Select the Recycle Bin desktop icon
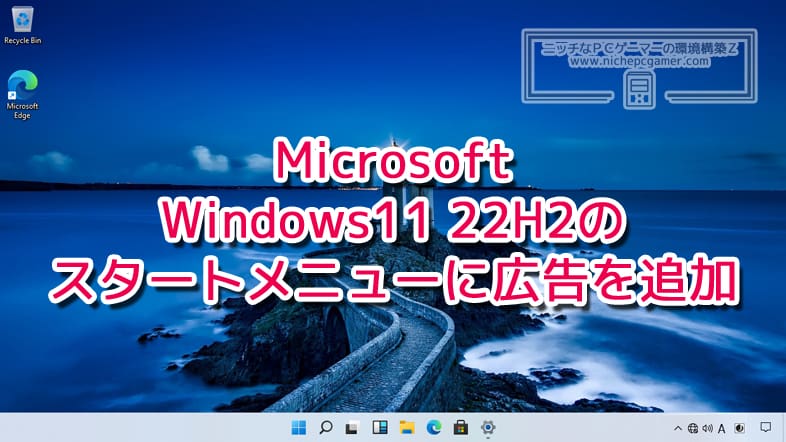 [22, 25]
